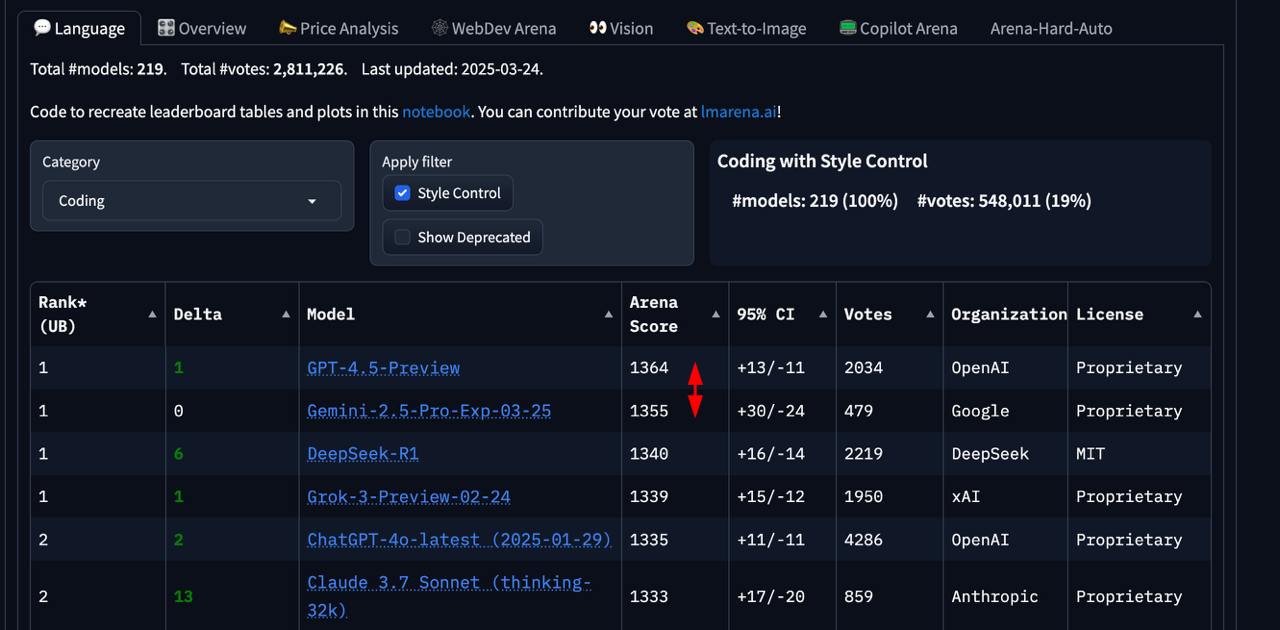
Task: Select Arena Score 1340 cell
Action: (x=675, y=454)
